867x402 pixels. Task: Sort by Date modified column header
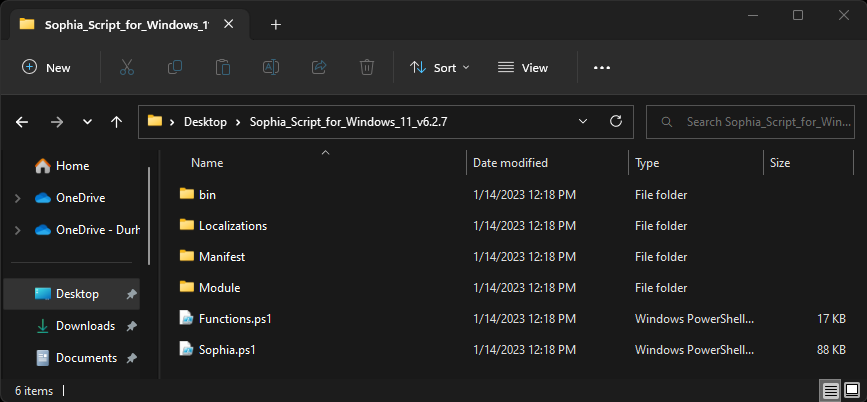510,163
